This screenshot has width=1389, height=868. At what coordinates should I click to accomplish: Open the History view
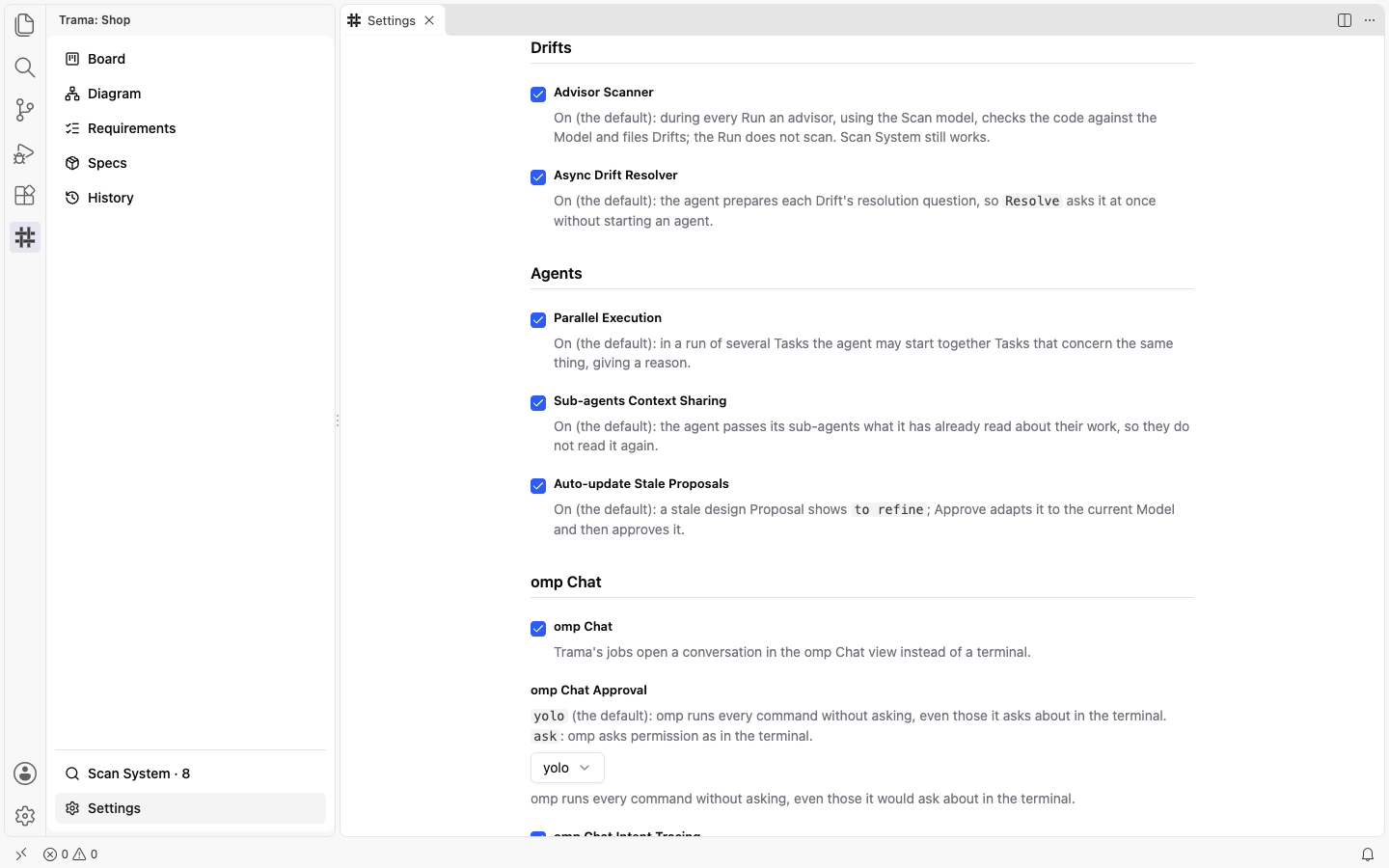click(x=190, y=198)
